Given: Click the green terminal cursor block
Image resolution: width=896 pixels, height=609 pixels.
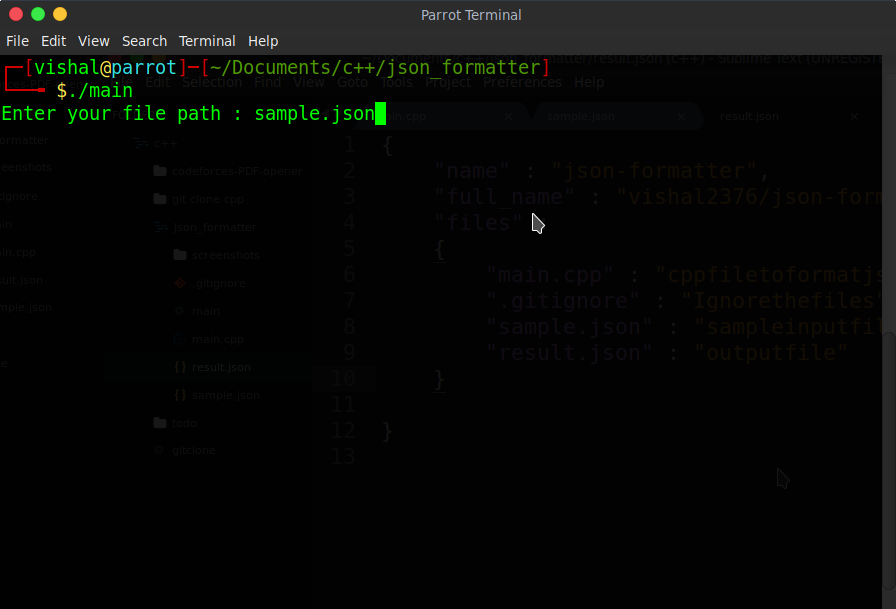Looking at the screenshot, I should (x=380, y=113).
